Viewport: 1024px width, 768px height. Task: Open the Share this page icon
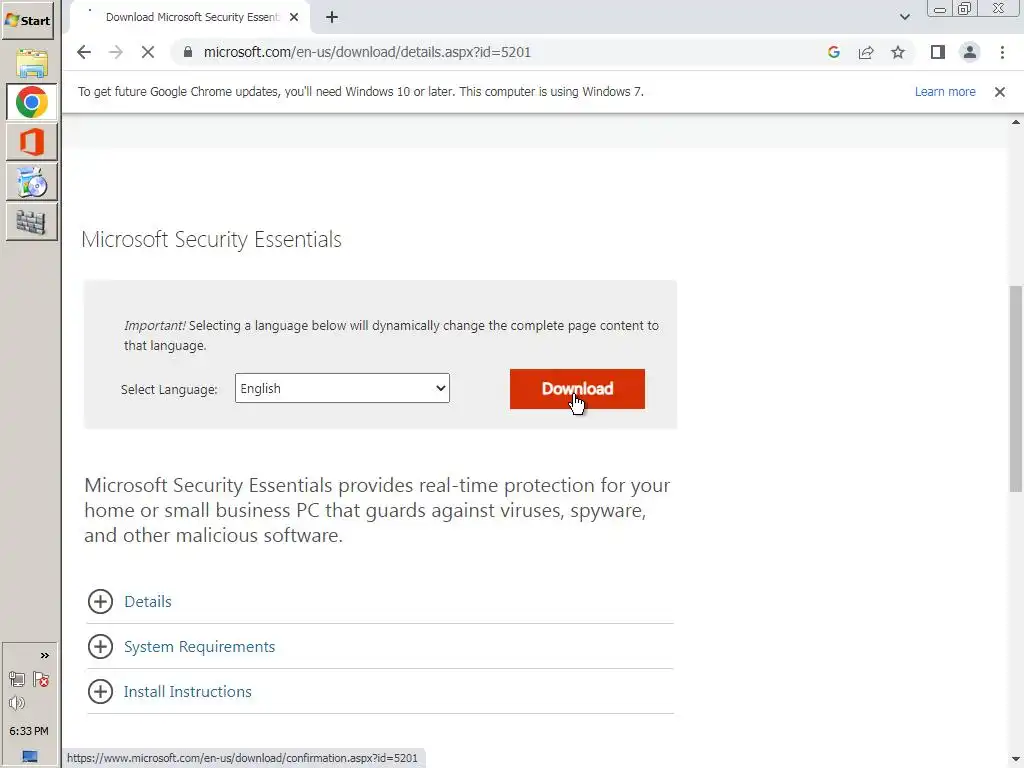[866, 53]
